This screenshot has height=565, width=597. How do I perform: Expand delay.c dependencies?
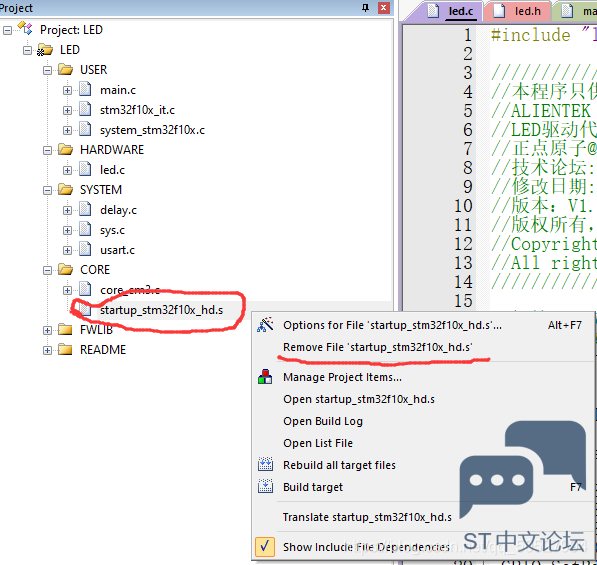(67, 210)
